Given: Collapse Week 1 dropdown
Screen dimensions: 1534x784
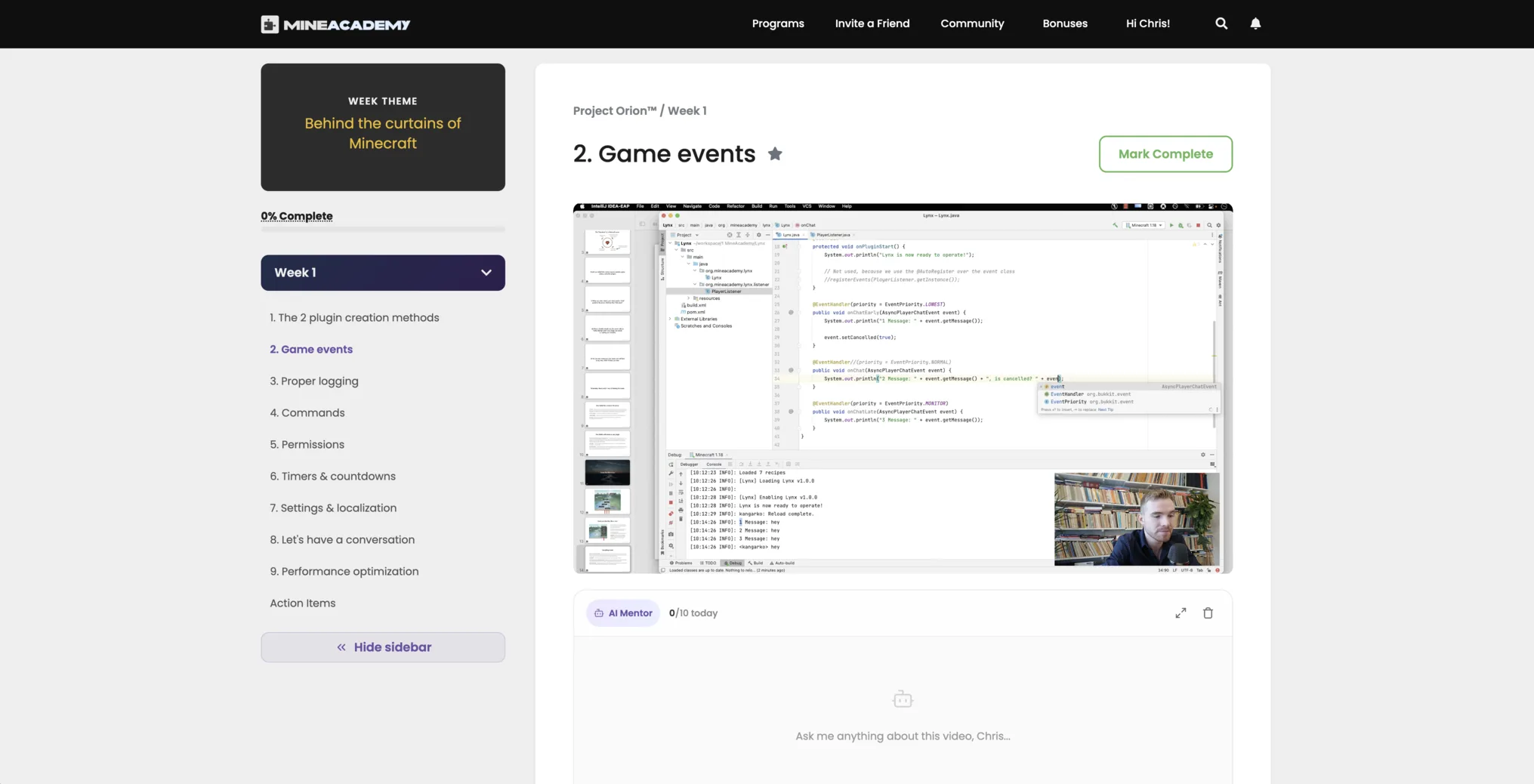Looking at the screenshot, I should pos(383,273).
